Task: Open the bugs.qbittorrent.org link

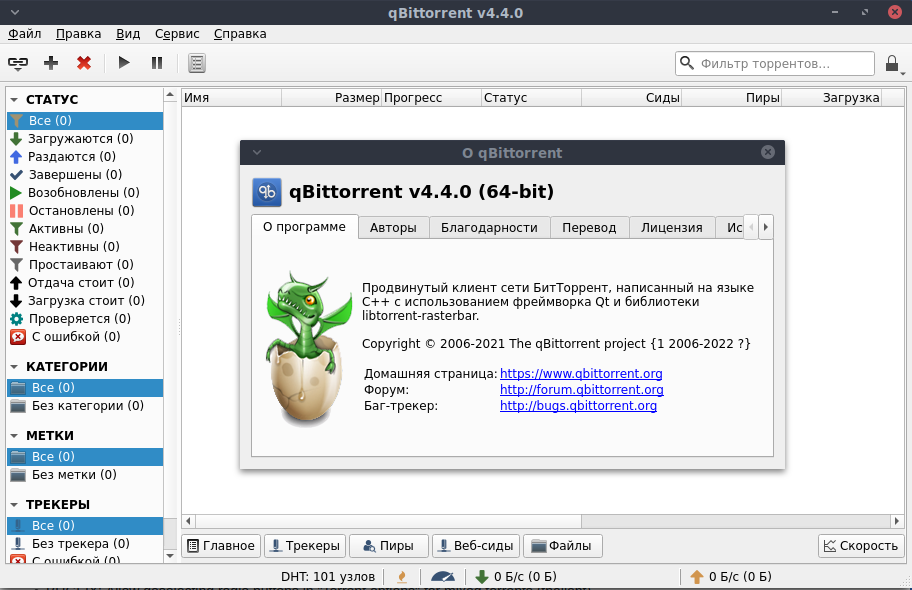Action: pos(578,406)
